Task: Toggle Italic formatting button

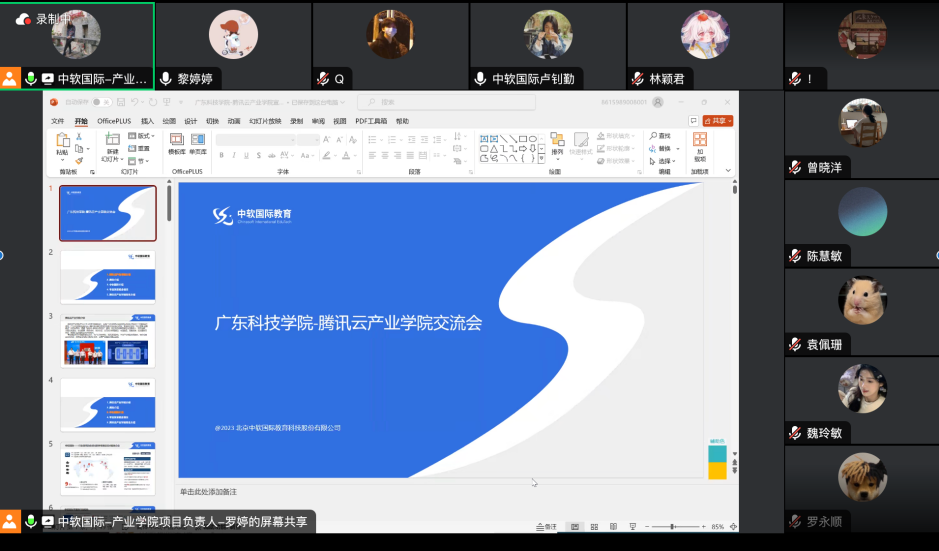Action: click(234, 155)
